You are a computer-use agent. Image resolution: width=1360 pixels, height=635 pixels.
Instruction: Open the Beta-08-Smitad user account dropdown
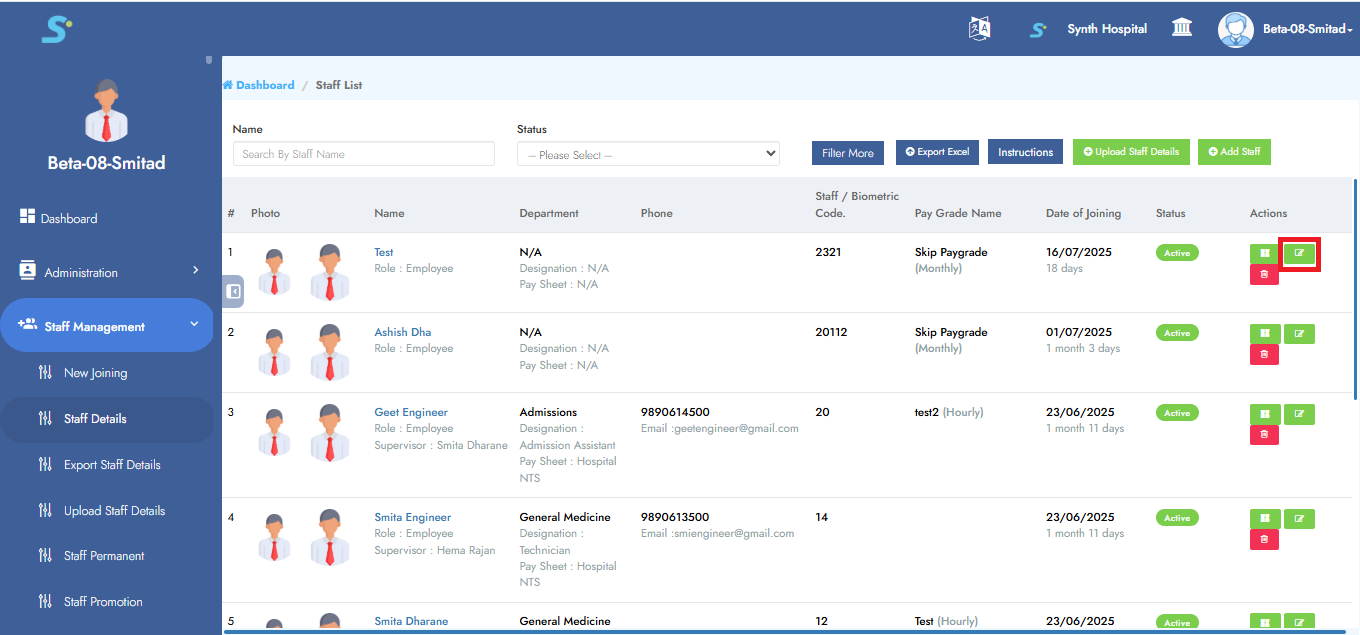coord(1287,29)
